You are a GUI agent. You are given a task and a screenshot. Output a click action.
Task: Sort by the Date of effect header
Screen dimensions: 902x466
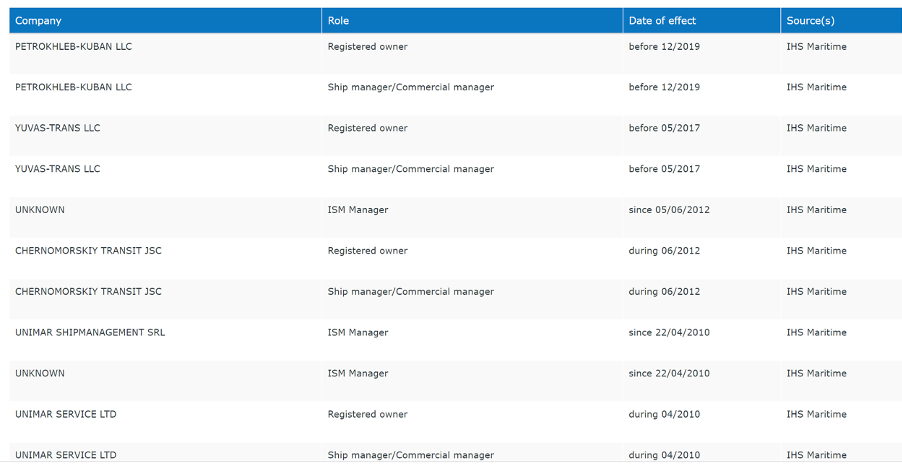pos(662,21)
